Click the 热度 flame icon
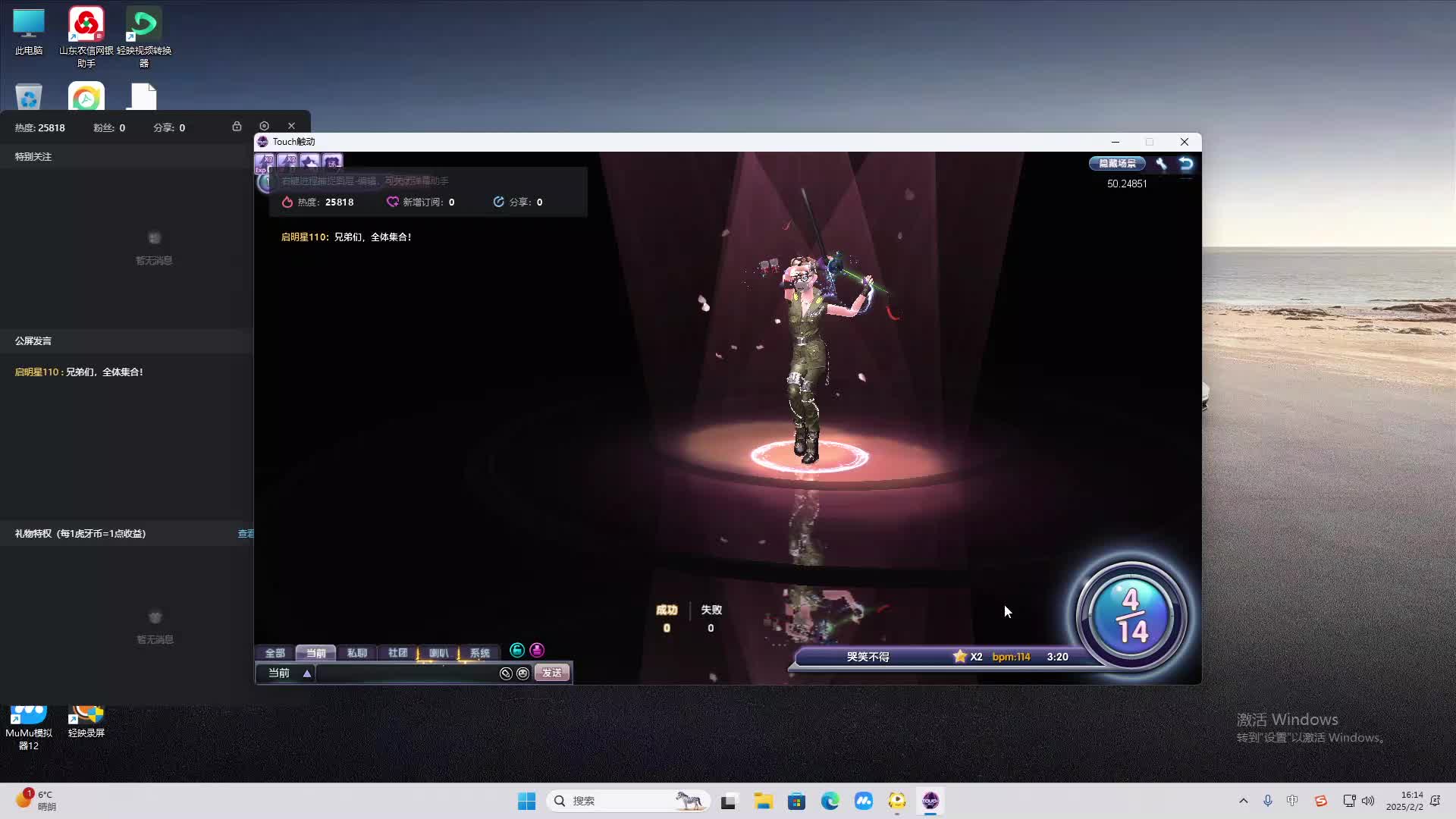Screen dimensions: 1456x819 click(x=287, y=202)
